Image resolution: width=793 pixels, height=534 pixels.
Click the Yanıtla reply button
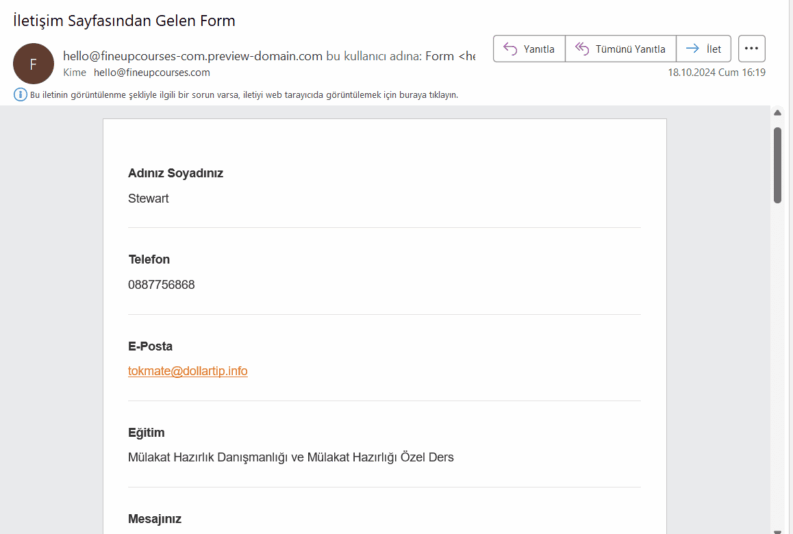tap(528, 49)
